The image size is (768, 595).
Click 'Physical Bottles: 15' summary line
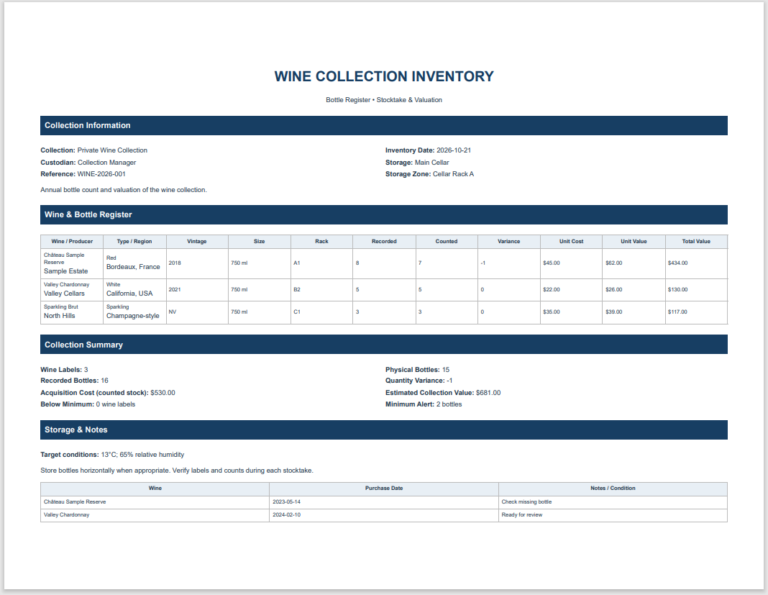pos(417,370)
